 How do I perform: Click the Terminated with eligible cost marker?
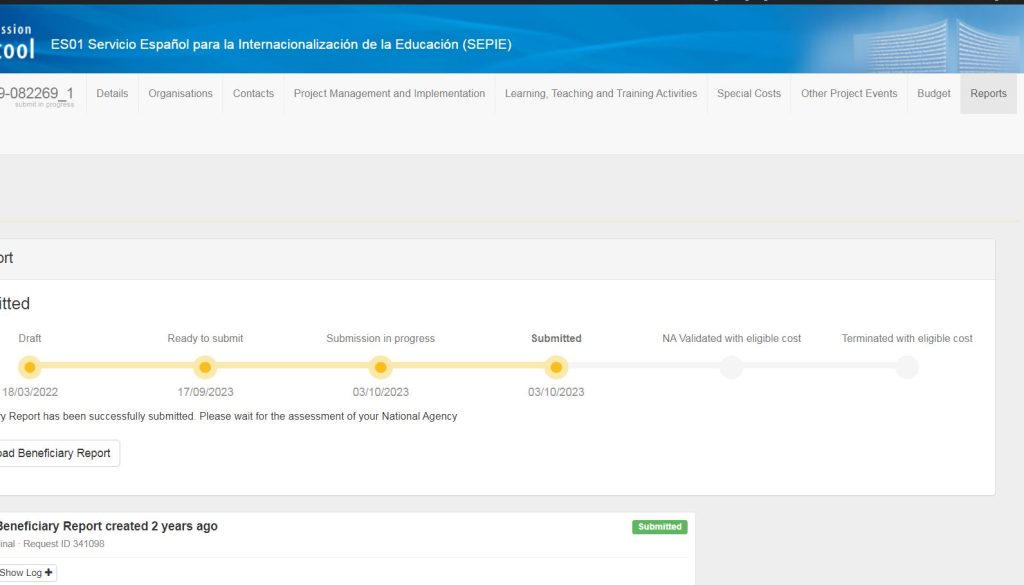907,368
